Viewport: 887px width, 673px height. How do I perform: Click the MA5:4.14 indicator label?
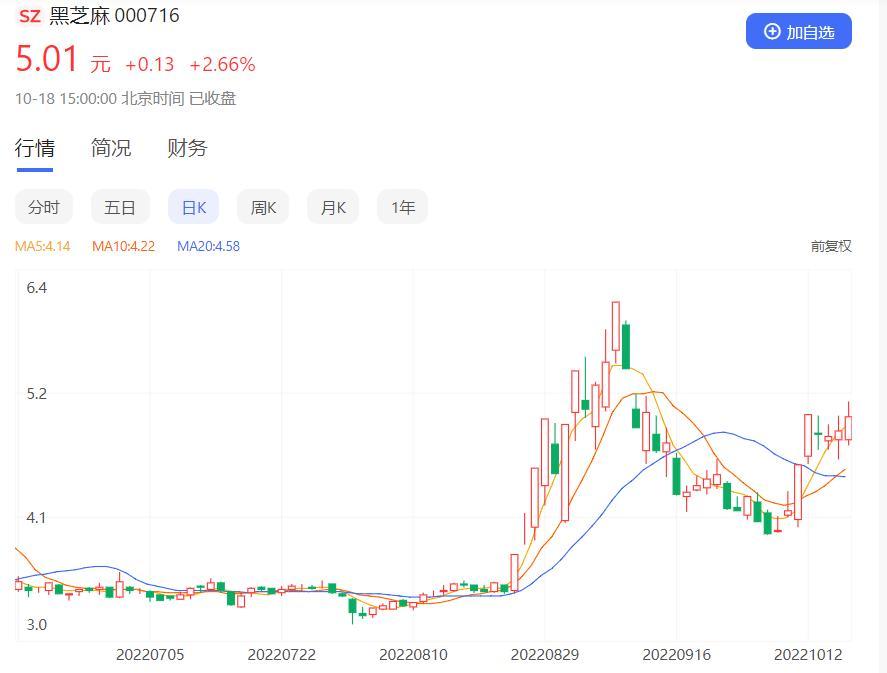point(42,247)
